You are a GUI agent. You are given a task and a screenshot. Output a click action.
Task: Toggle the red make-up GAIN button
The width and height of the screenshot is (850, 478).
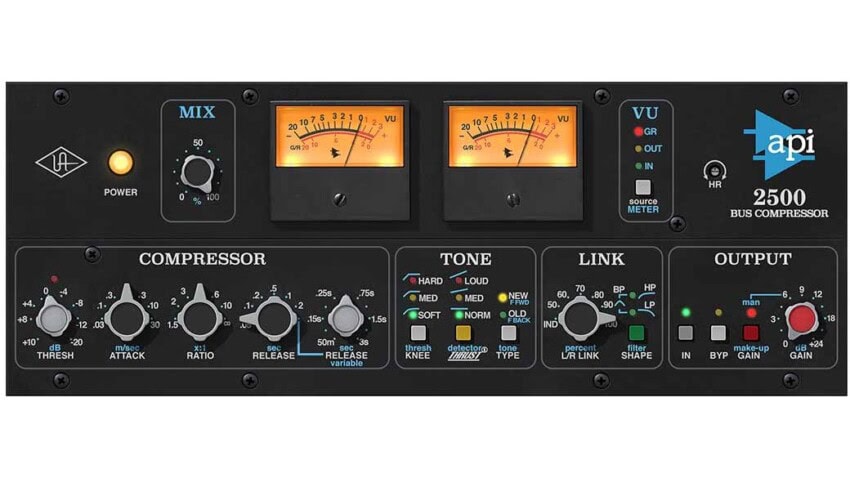click(x=751, y=333)
